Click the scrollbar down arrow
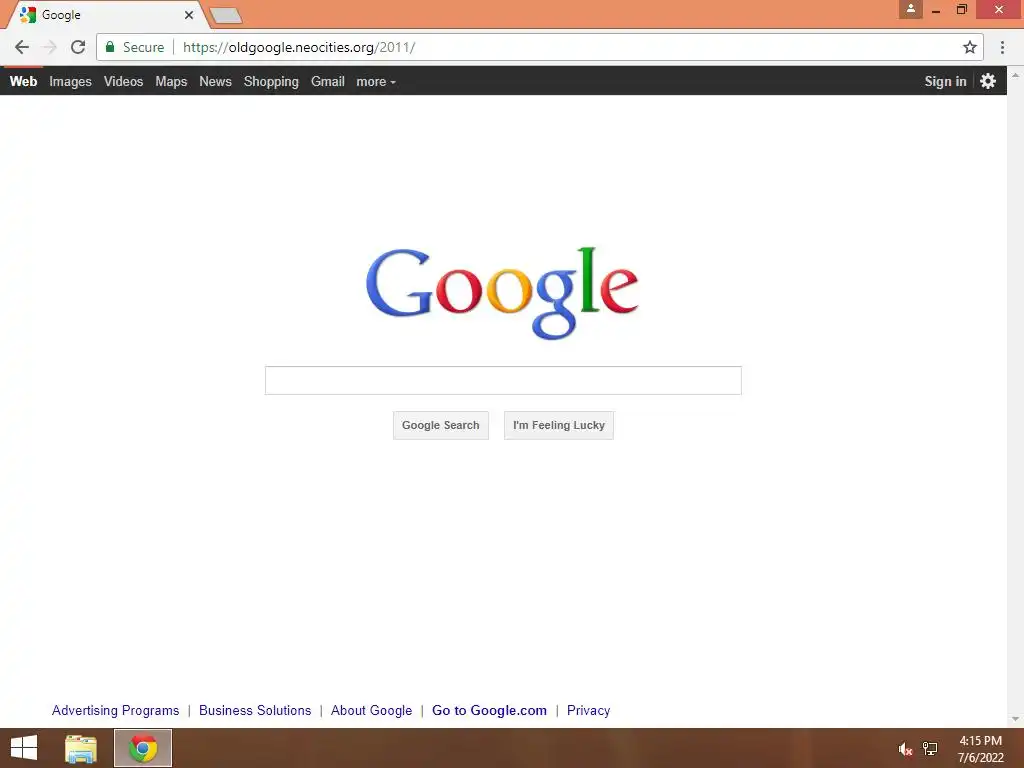This screenshot has width=1024, height=768. point(1016,719)
